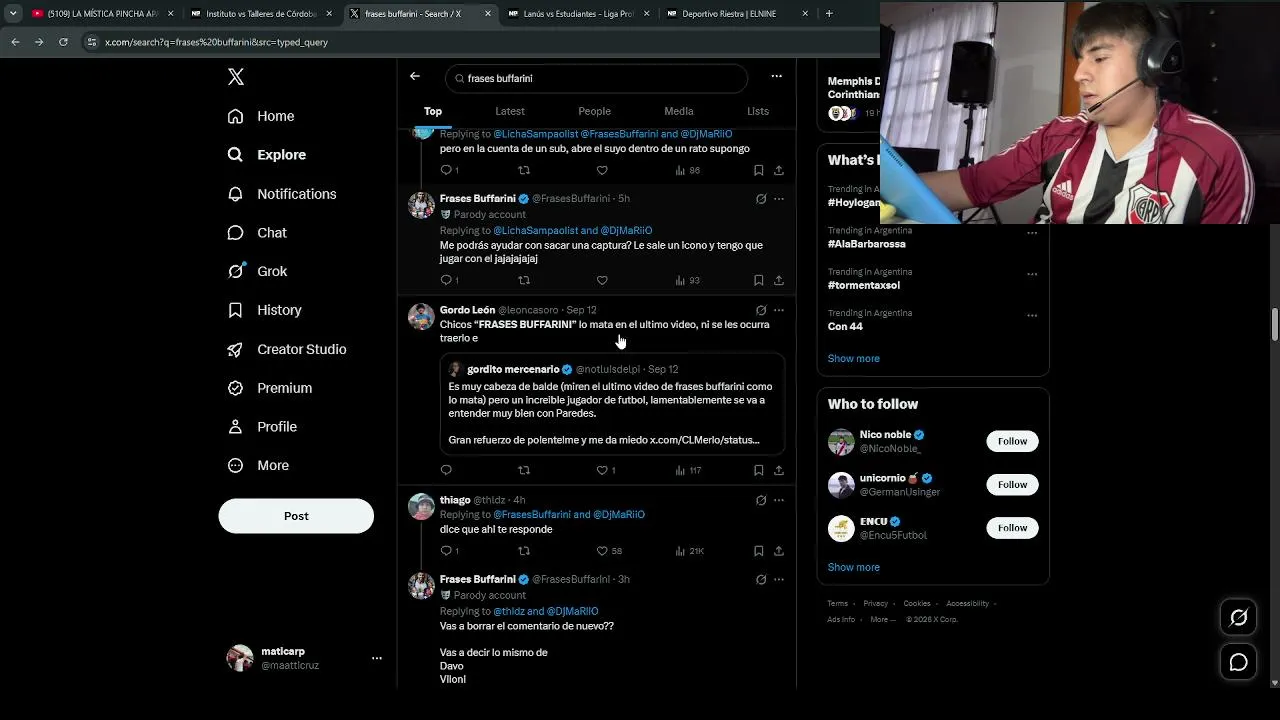Open a new browser tab
Image resolution: width=1280 pixels, height=720 pixels.
click(829, 14)
